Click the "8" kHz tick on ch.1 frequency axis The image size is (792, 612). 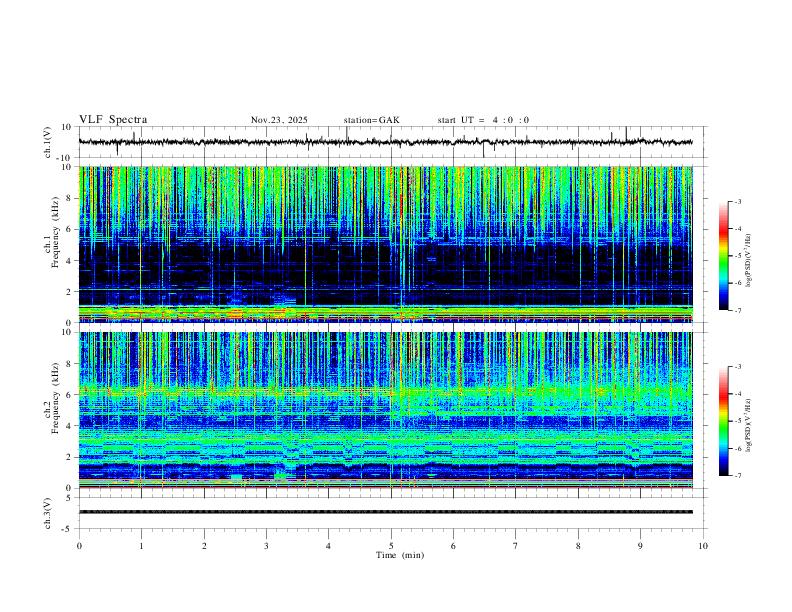pyautogui.click(x=69, y=198)
